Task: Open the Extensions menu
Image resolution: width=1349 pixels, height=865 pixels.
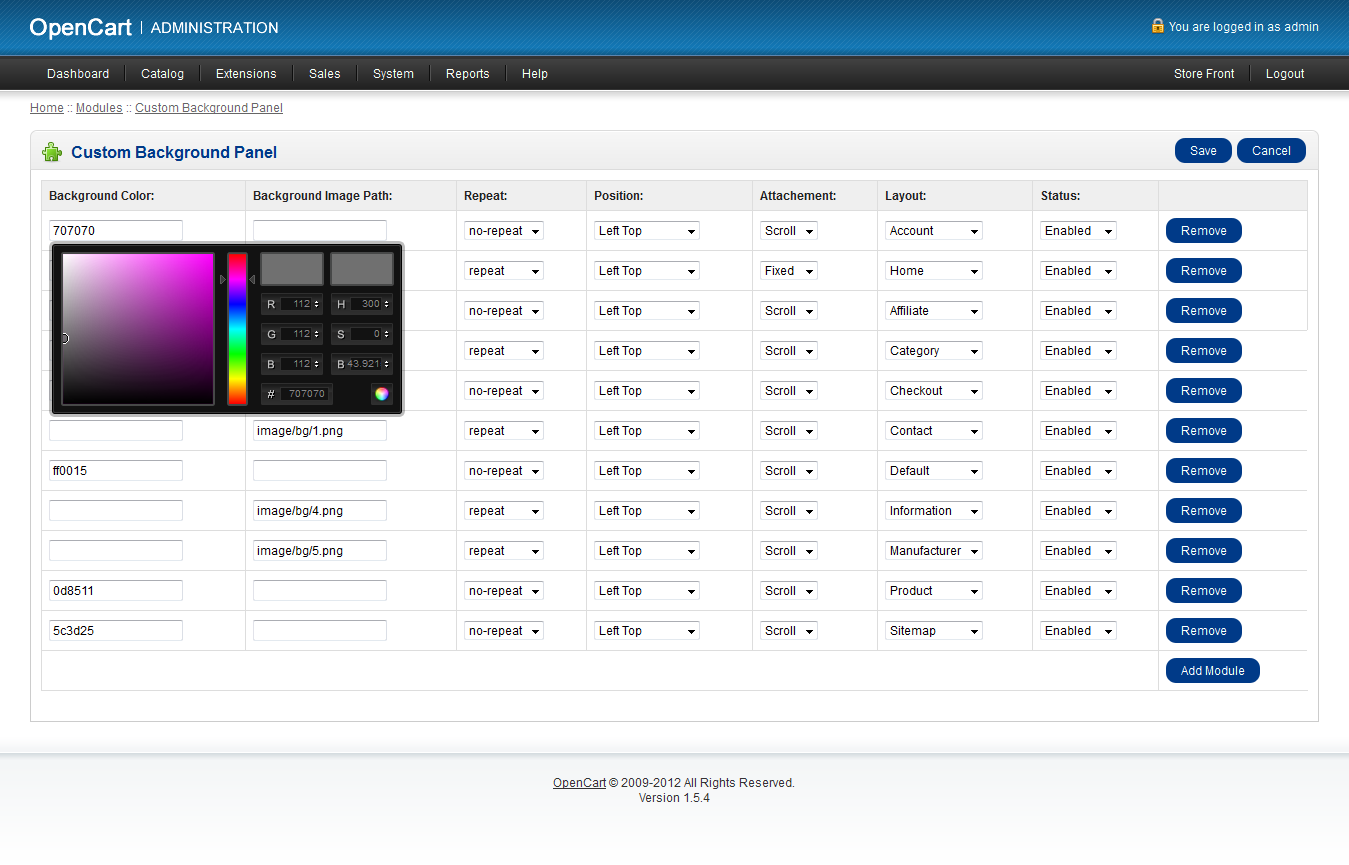Action: [246, 74]
